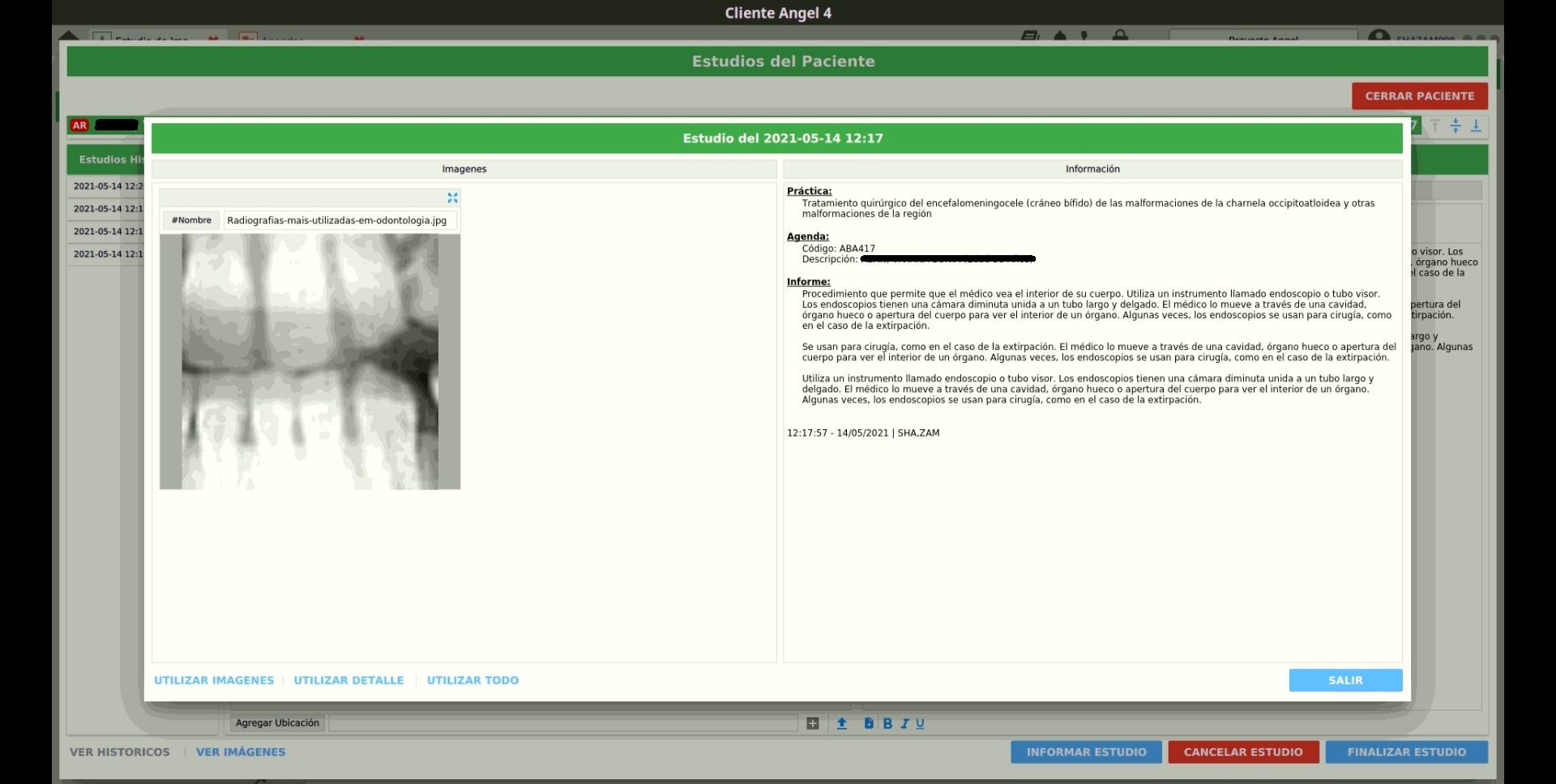This screenshot has width=1556, height=784.
Task: Click the red AR patient badge
Action: tap(79, 126)
